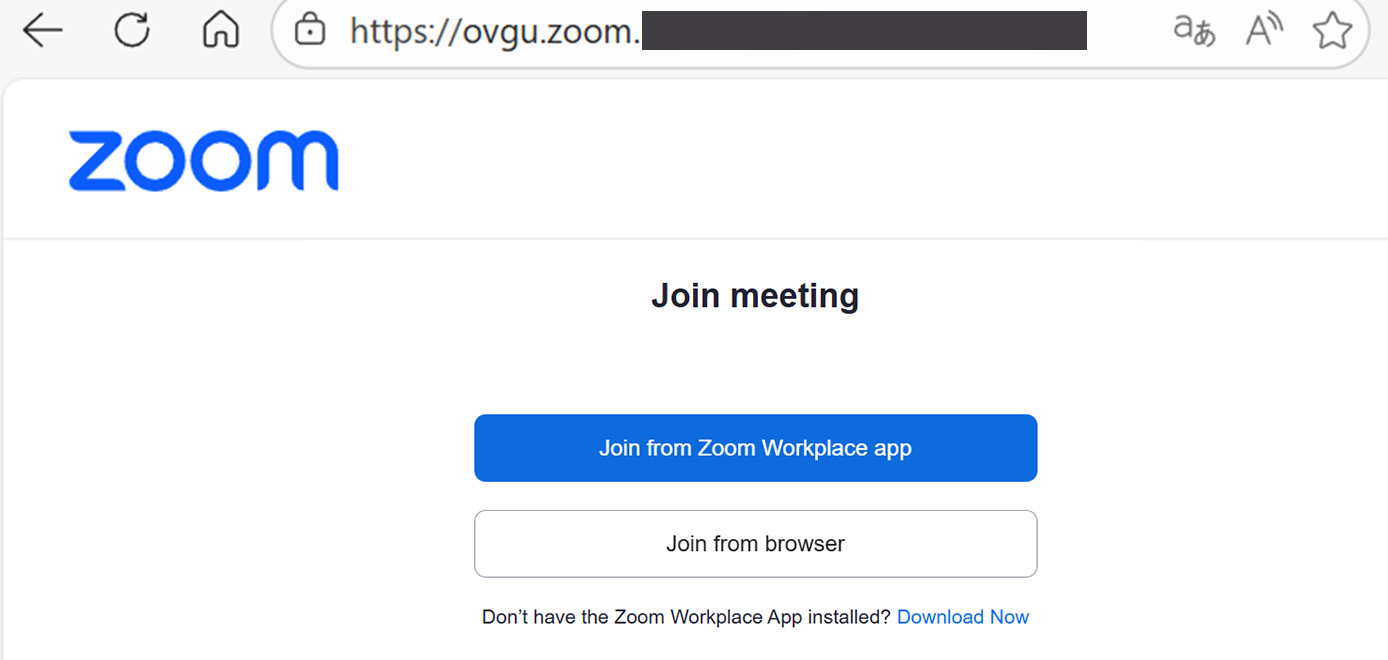Click the Join meeting heading
This screenshot has width=1388, height=660.
coord(755,296)
